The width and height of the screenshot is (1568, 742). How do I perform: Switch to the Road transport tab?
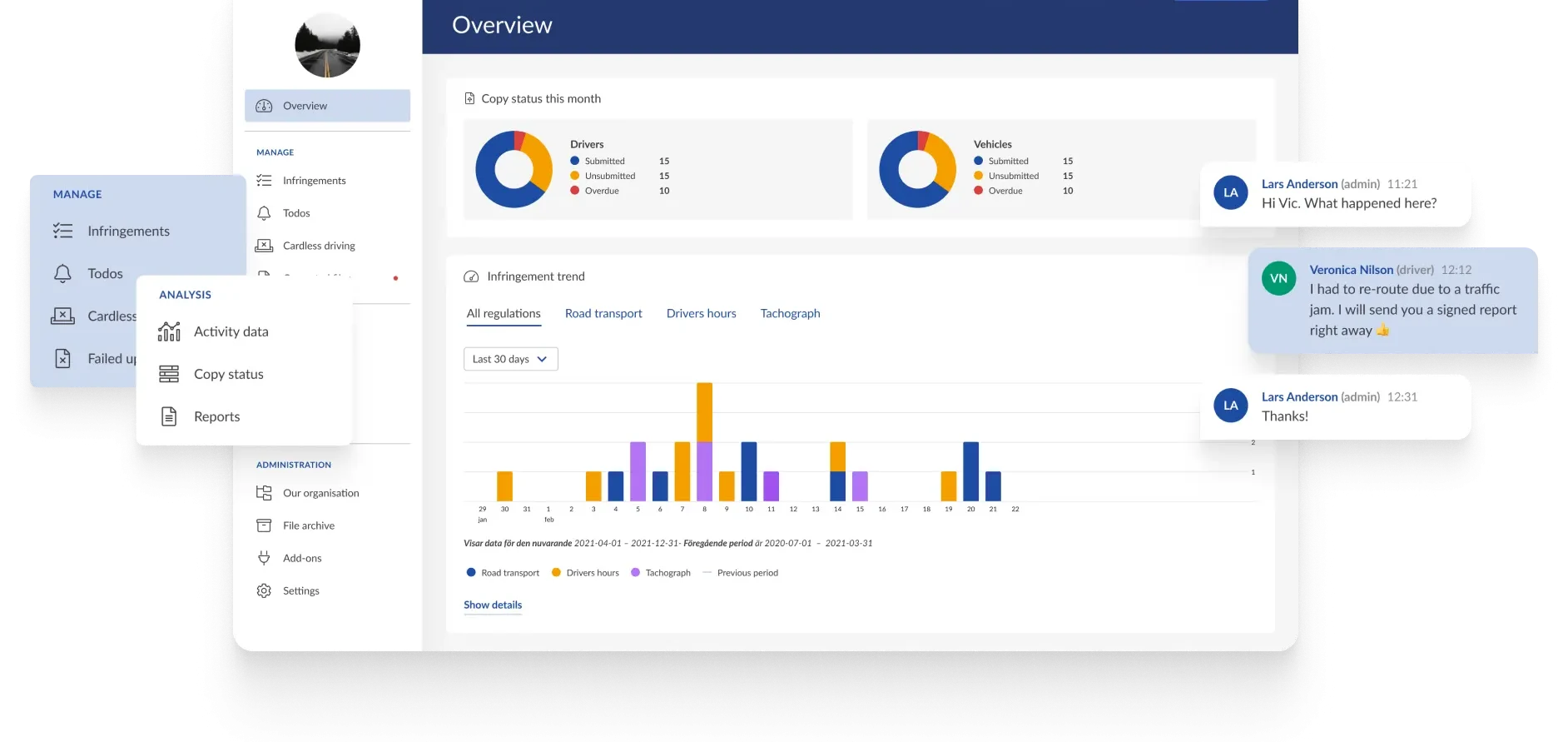pos(603,313)
